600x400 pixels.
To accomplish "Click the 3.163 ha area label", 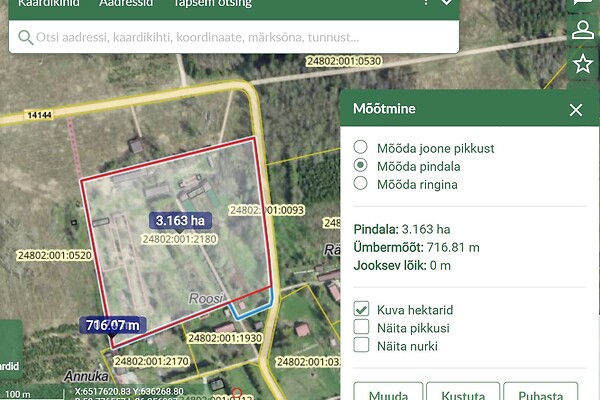I will [180, 220].
